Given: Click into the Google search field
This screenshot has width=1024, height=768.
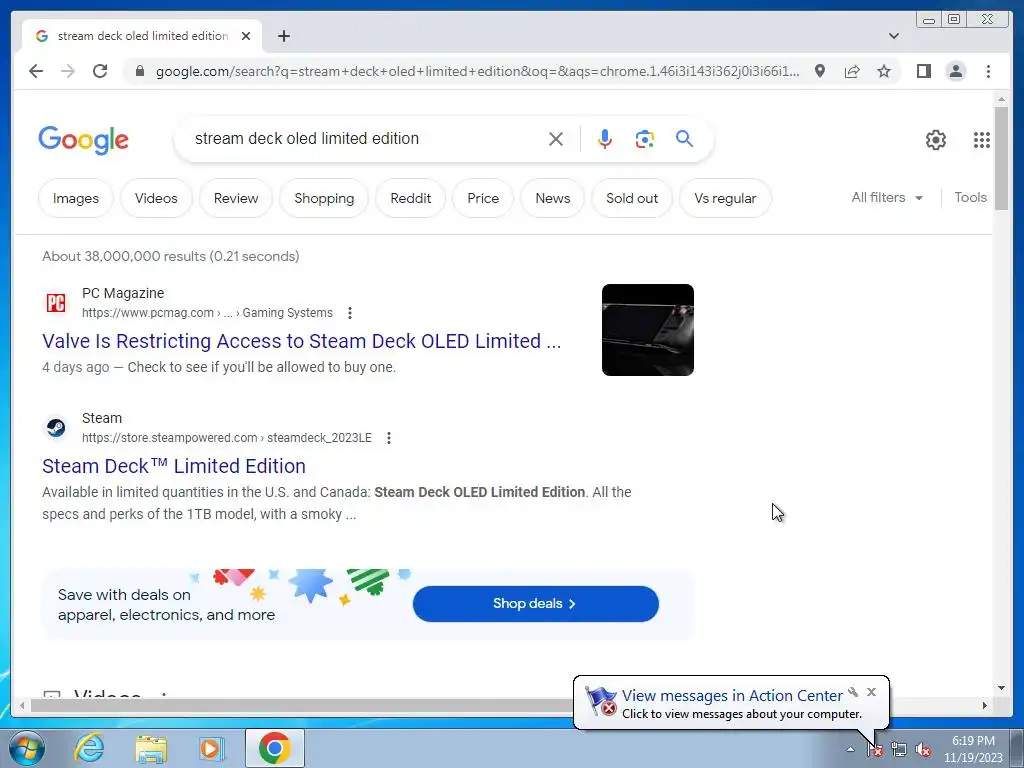Looking at the screenshot, I should (x=366, y=138).
